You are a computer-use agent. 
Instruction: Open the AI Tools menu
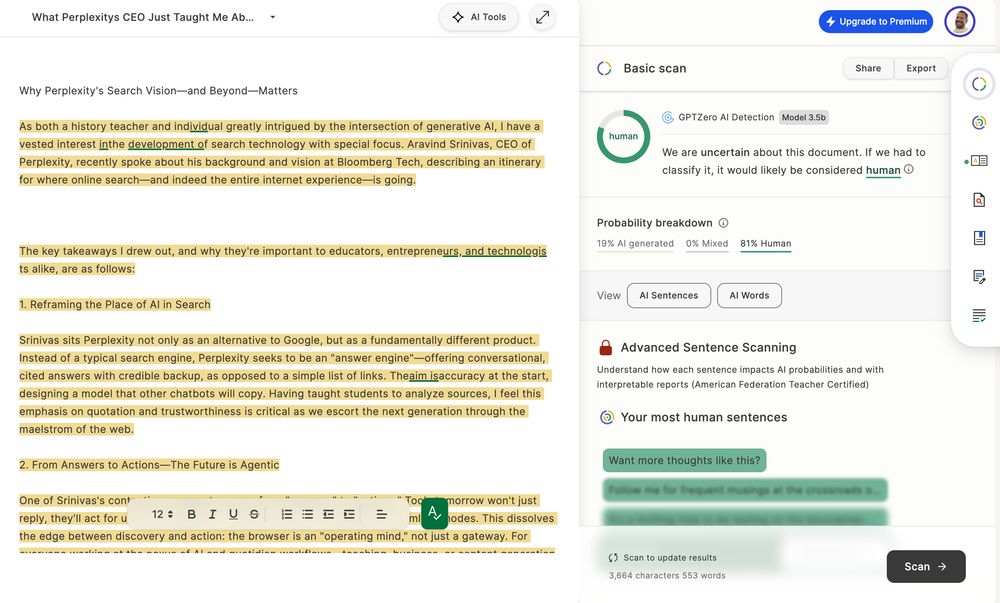[479, 17]
